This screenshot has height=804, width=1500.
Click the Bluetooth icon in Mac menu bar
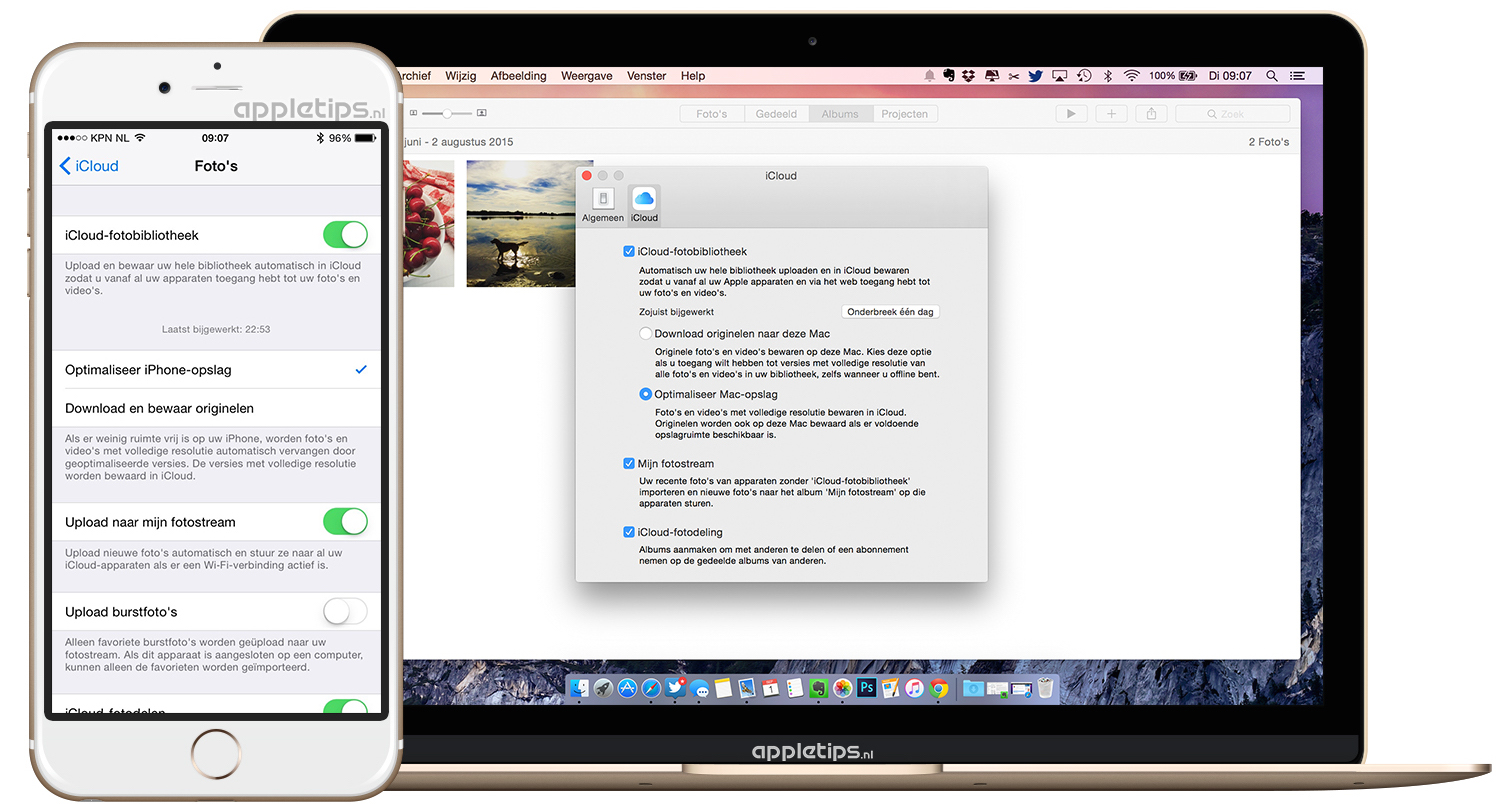1108,76
